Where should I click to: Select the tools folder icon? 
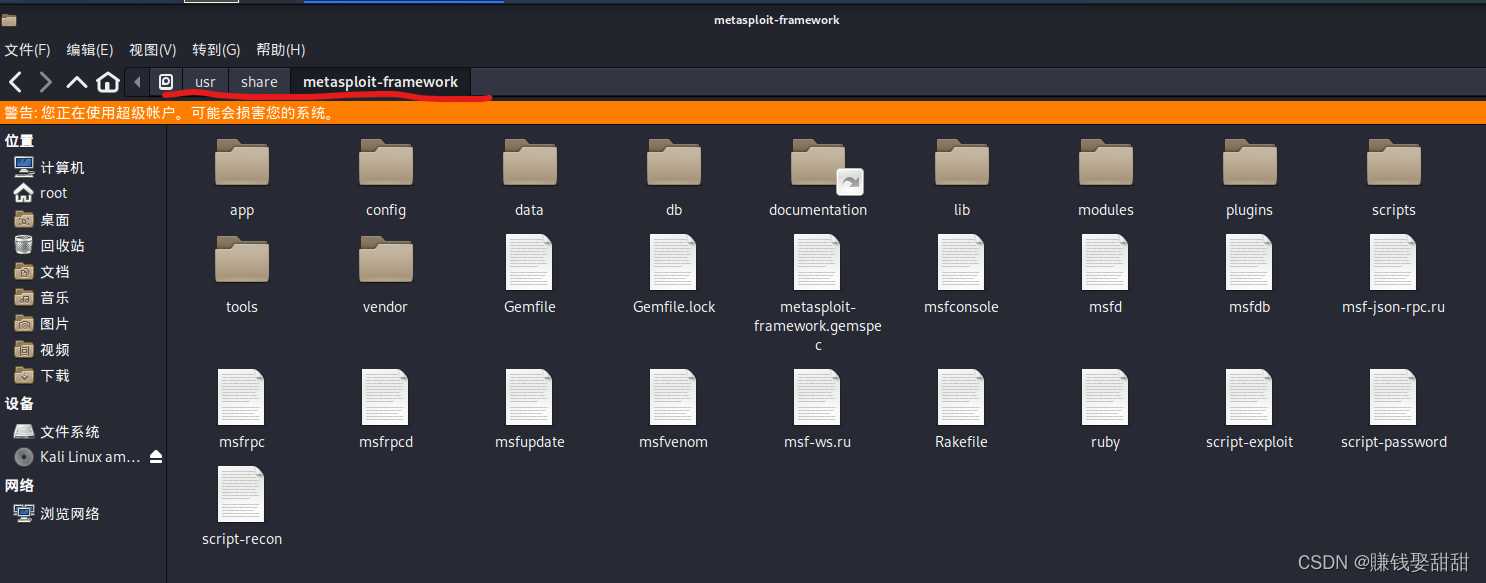pyautogui.click(x=242, y=259)
